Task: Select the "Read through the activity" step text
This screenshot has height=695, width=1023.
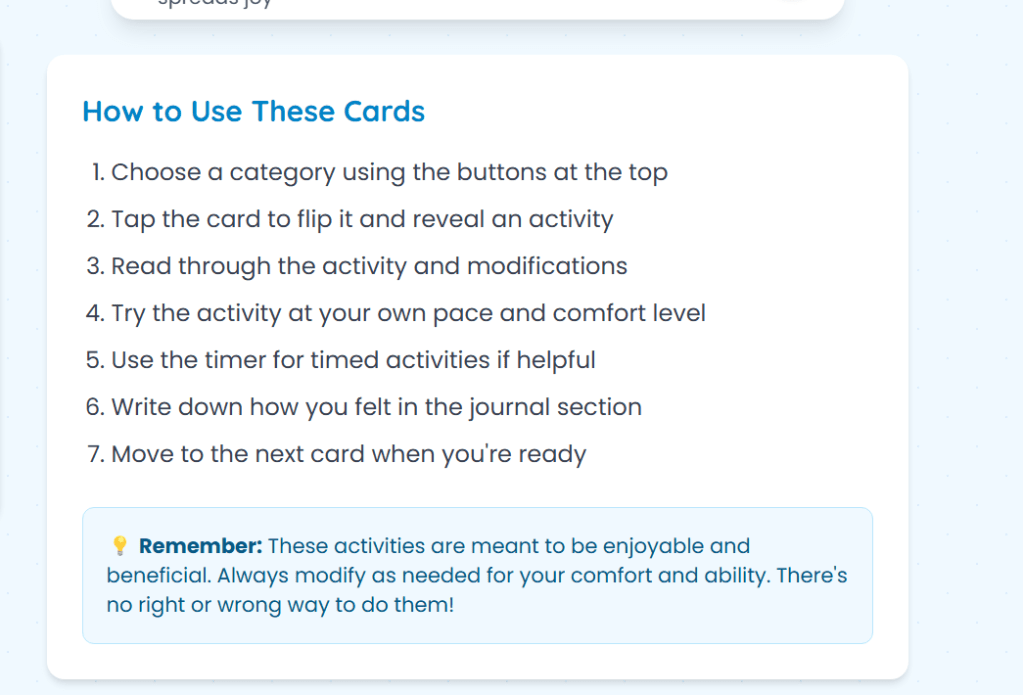Action: tap(369, 266)
